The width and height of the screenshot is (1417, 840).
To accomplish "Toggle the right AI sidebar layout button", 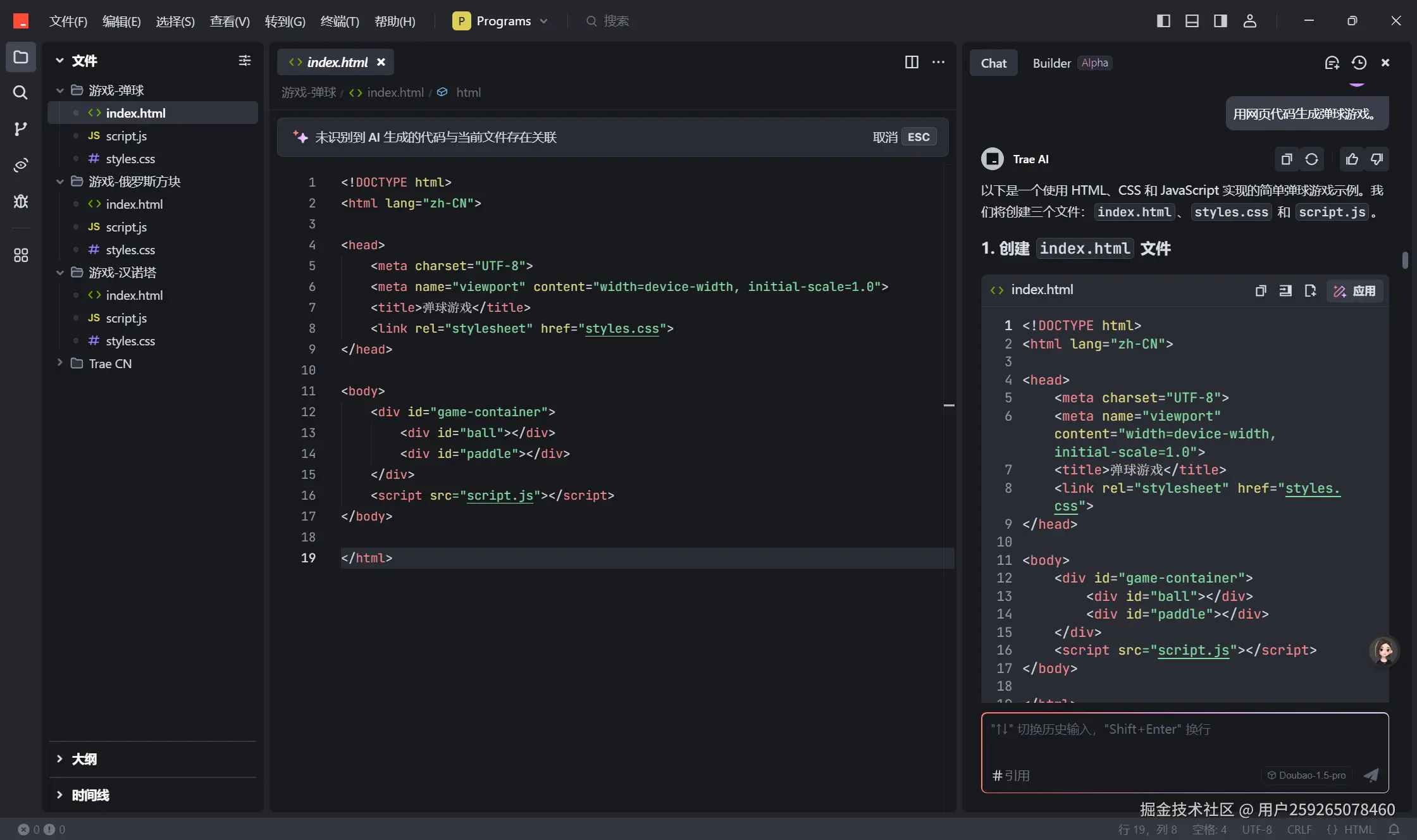I will 1220,21.
